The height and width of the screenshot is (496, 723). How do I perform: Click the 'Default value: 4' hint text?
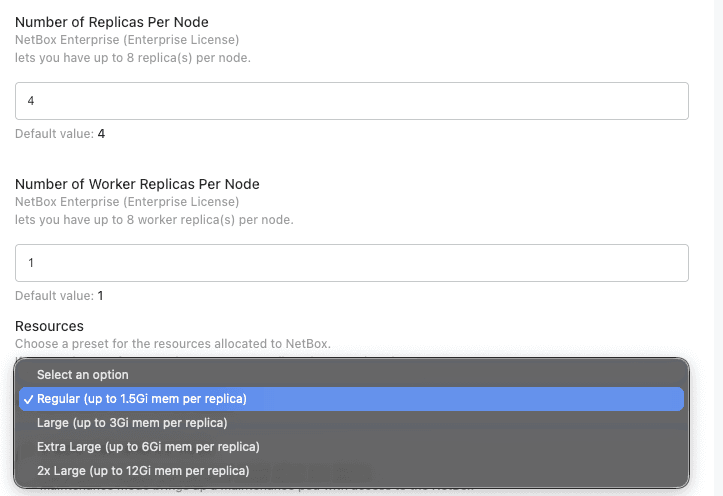click(60, 134)
